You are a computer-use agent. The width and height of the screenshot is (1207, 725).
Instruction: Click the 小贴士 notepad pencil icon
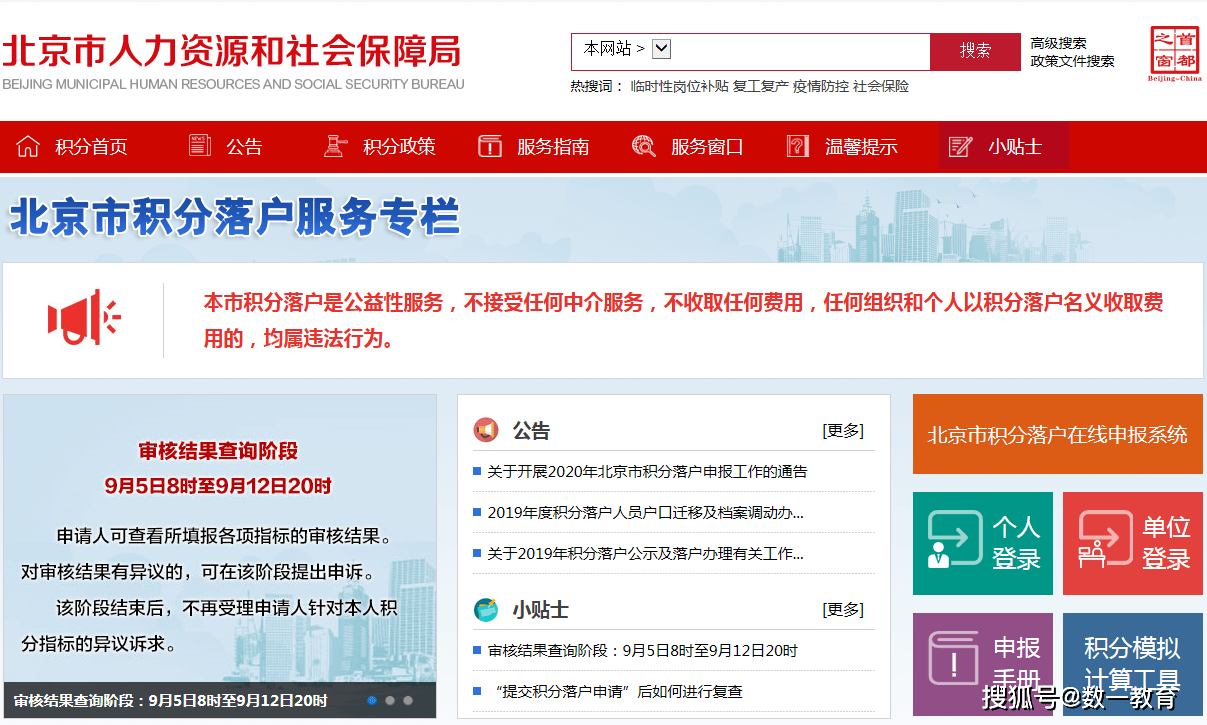(960, 146)
